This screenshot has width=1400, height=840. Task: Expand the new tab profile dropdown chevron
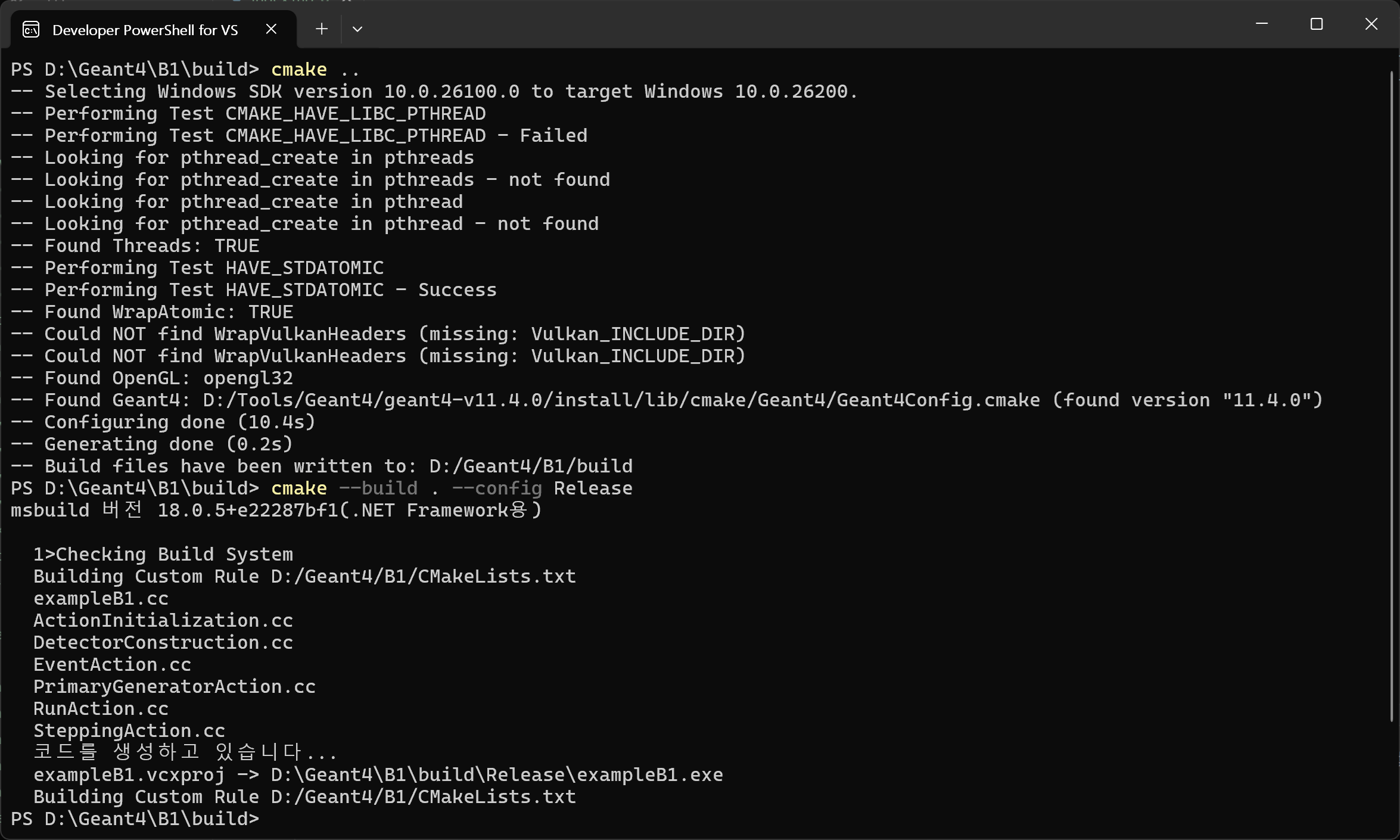click(357, 29)
